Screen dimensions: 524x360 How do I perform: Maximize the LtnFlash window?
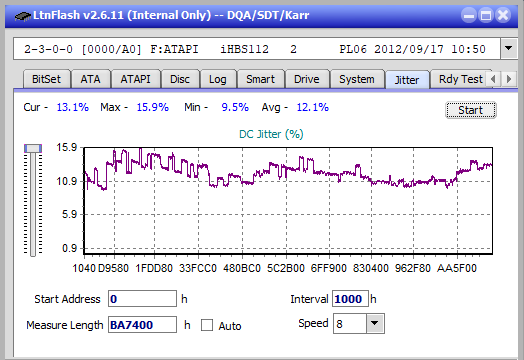click(x=486, y=15)
